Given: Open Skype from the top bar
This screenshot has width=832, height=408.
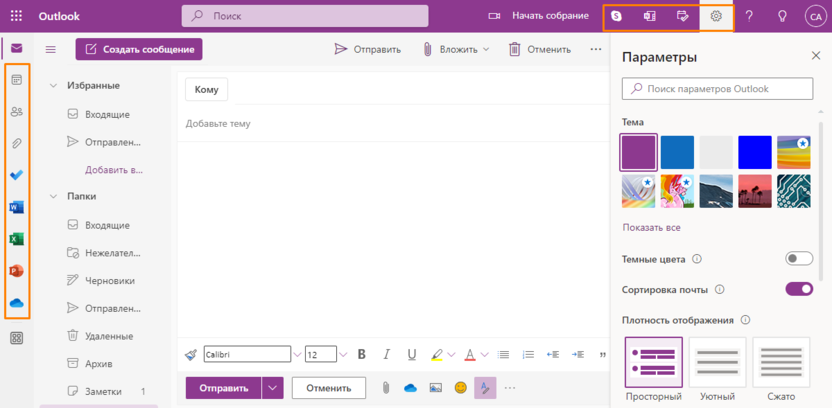Looking at the screenshot, I should tap(617, 17).
